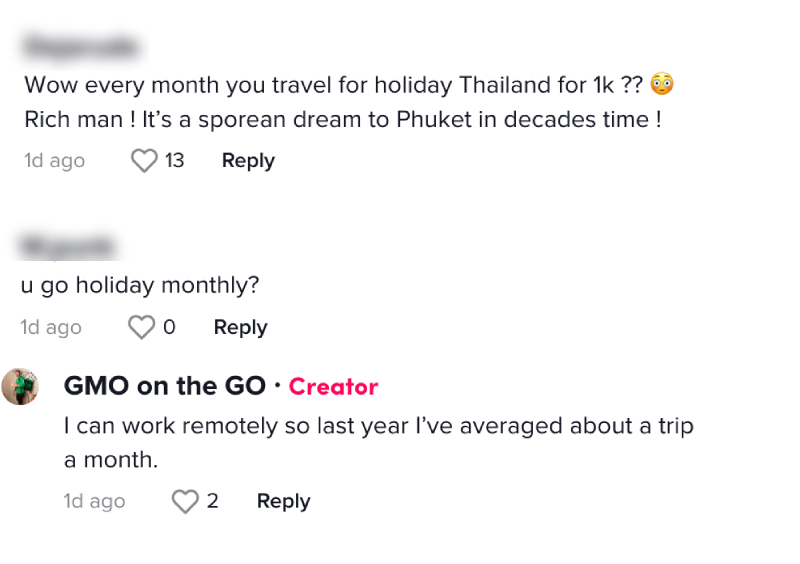Screen dimensions: 800x564
Task: Like the 'u go holiday monthly?' comment
Action: coord(141,327)
